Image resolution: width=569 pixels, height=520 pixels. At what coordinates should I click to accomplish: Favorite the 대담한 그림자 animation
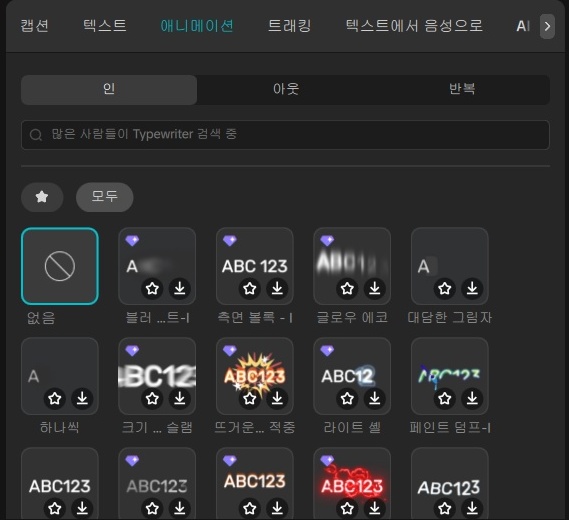point(445,288)
